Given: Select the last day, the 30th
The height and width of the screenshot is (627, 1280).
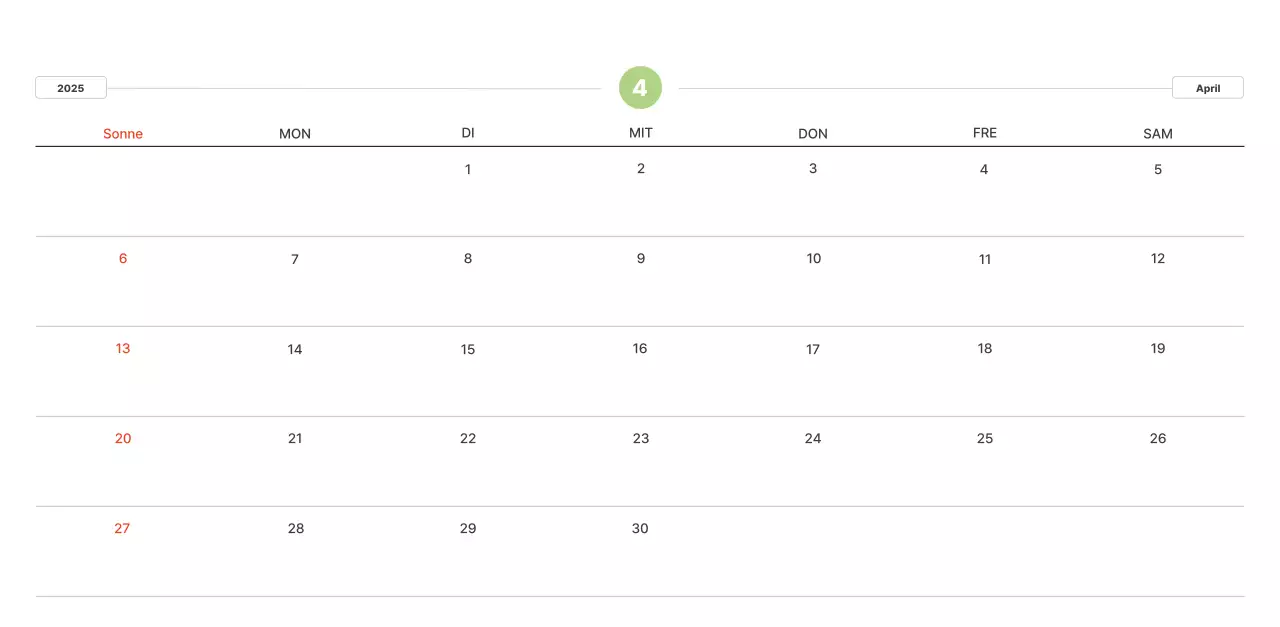Looking at the screenshot, I should click(640, 528).
